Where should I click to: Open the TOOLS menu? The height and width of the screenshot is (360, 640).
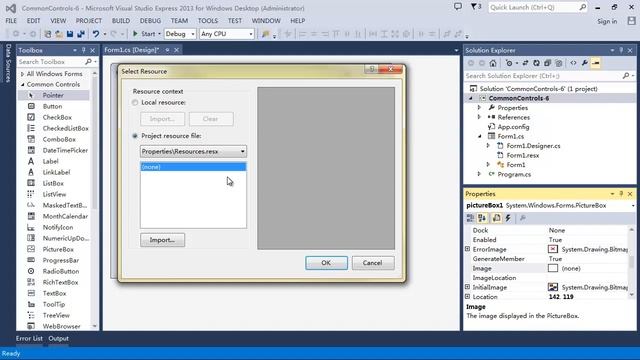[208, 21]
